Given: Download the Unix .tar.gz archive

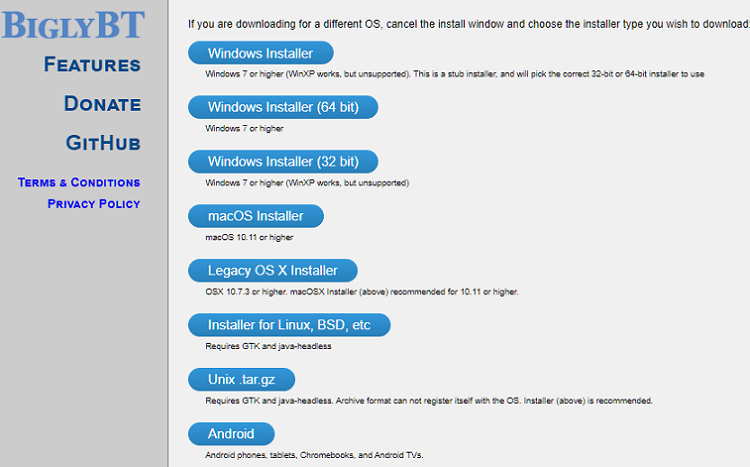Looking at the screenshot, I should pos(242,379).
